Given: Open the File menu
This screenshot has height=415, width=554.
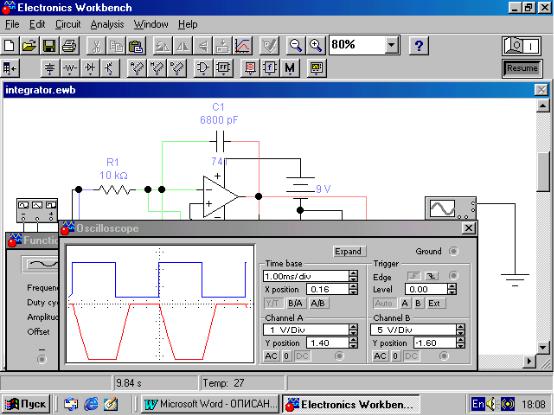Looking at the screenshot, I should pyautogui.click(x=12, y=24).
